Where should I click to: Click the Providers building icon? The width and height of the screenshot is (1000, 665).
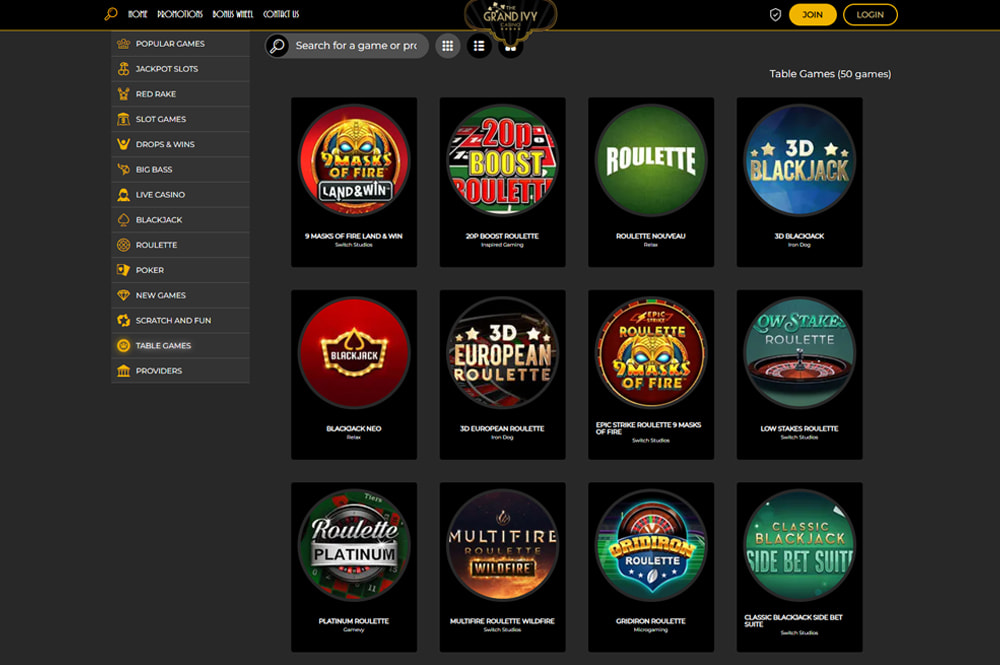[124, 371]
